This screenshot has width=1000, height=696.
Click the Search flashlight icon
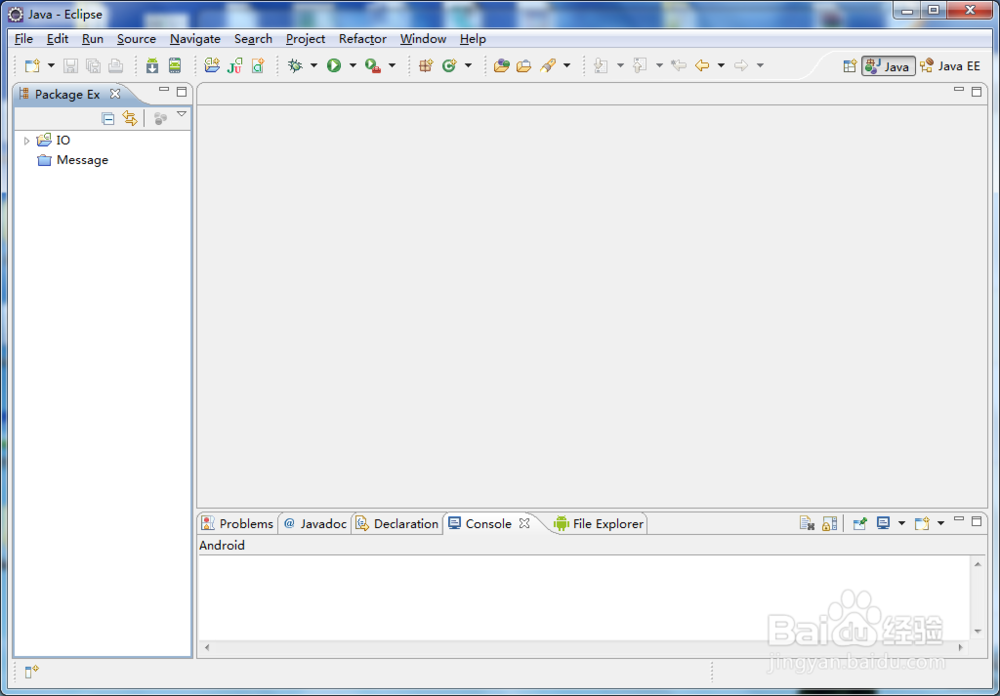(548, 66)
